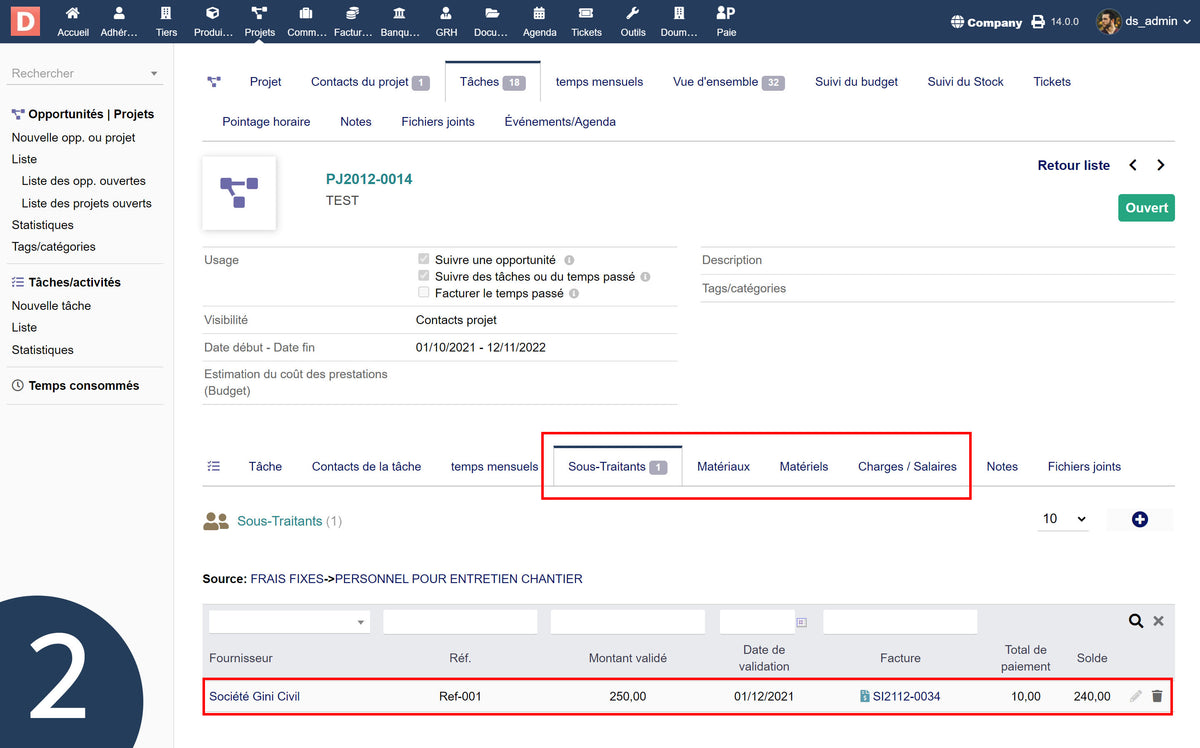Toggle the Suivre une opportunité checkbox

point(423,258)
